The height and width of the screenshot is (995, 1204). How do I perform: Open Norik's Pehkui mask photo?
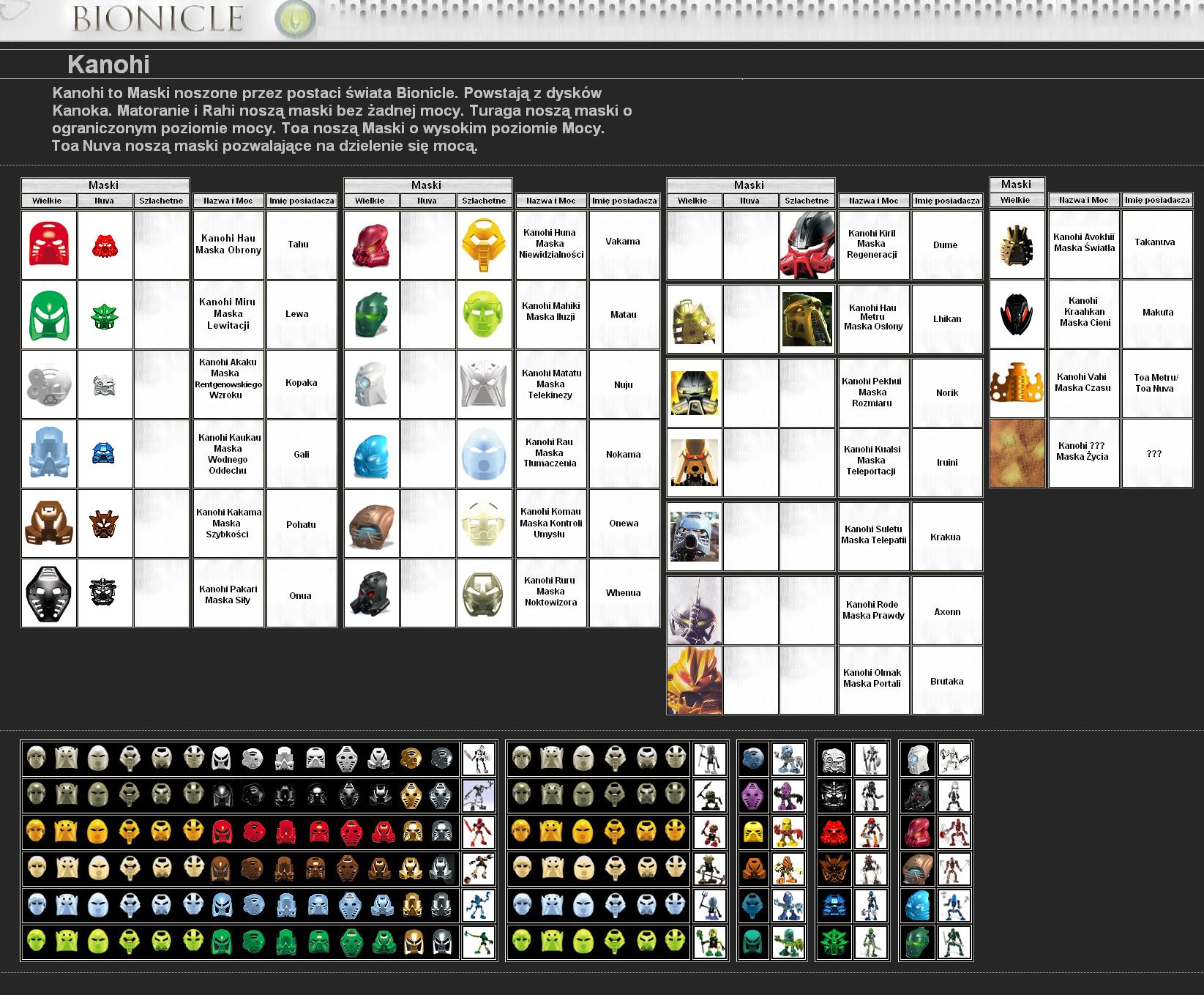695,393
